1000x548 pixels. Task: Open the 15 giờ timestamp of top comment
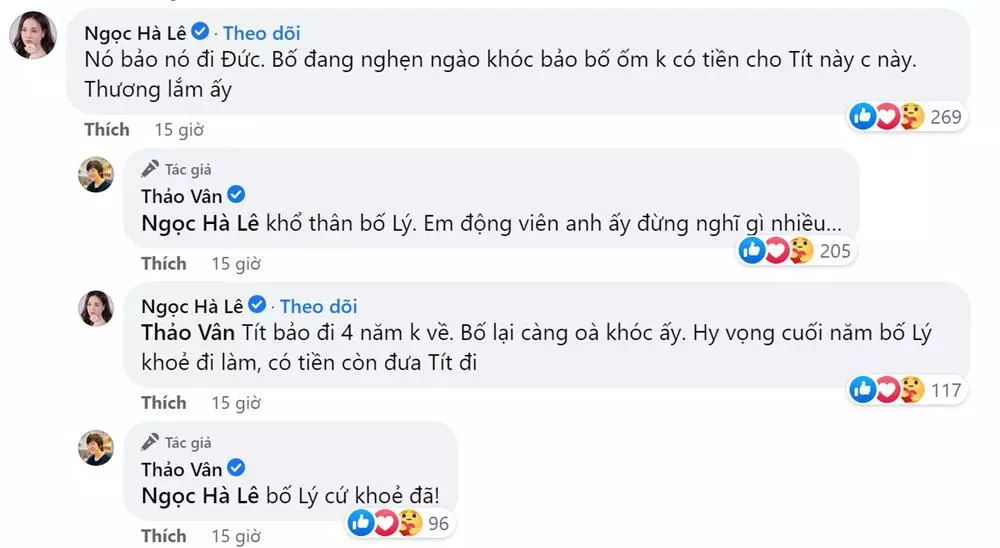point(180,129)
